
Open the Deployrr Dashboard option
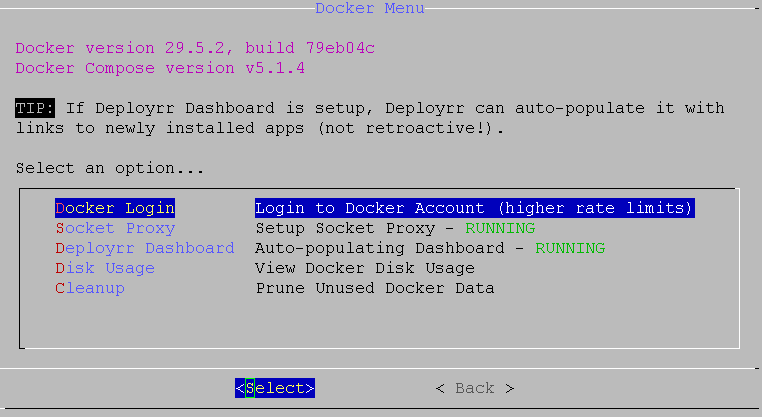145,248
